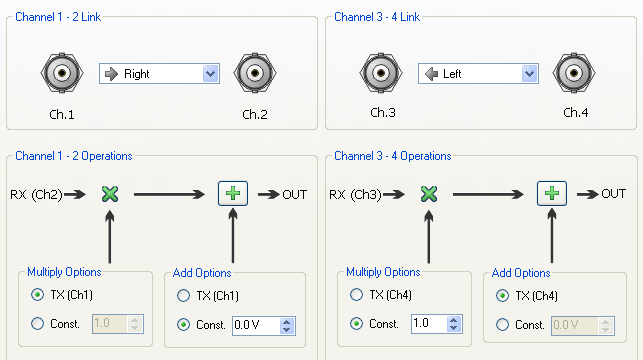Click the Ch.4 text label
Image resolution: width=643 pixels, height=360 pixels.
pyautogui.click(x=576, y=112)
